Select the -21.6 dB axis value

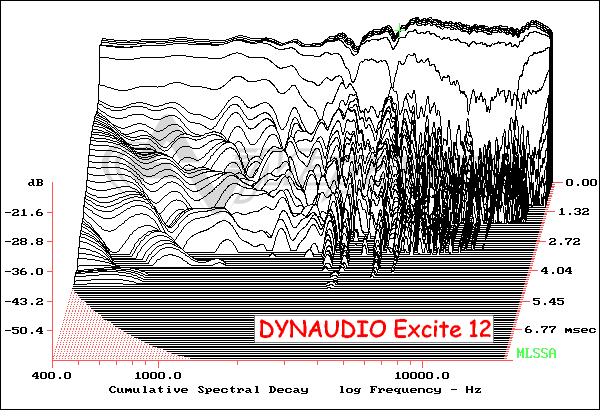click(x=24, y=212)
